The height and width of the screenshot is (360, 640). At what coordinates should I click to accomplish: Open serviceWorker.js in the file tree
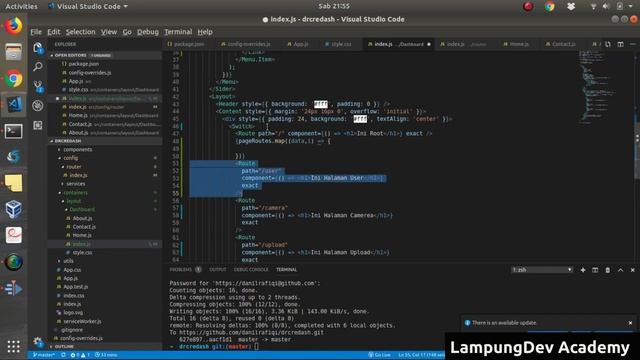pyautogui.click(x=82, y=321)
